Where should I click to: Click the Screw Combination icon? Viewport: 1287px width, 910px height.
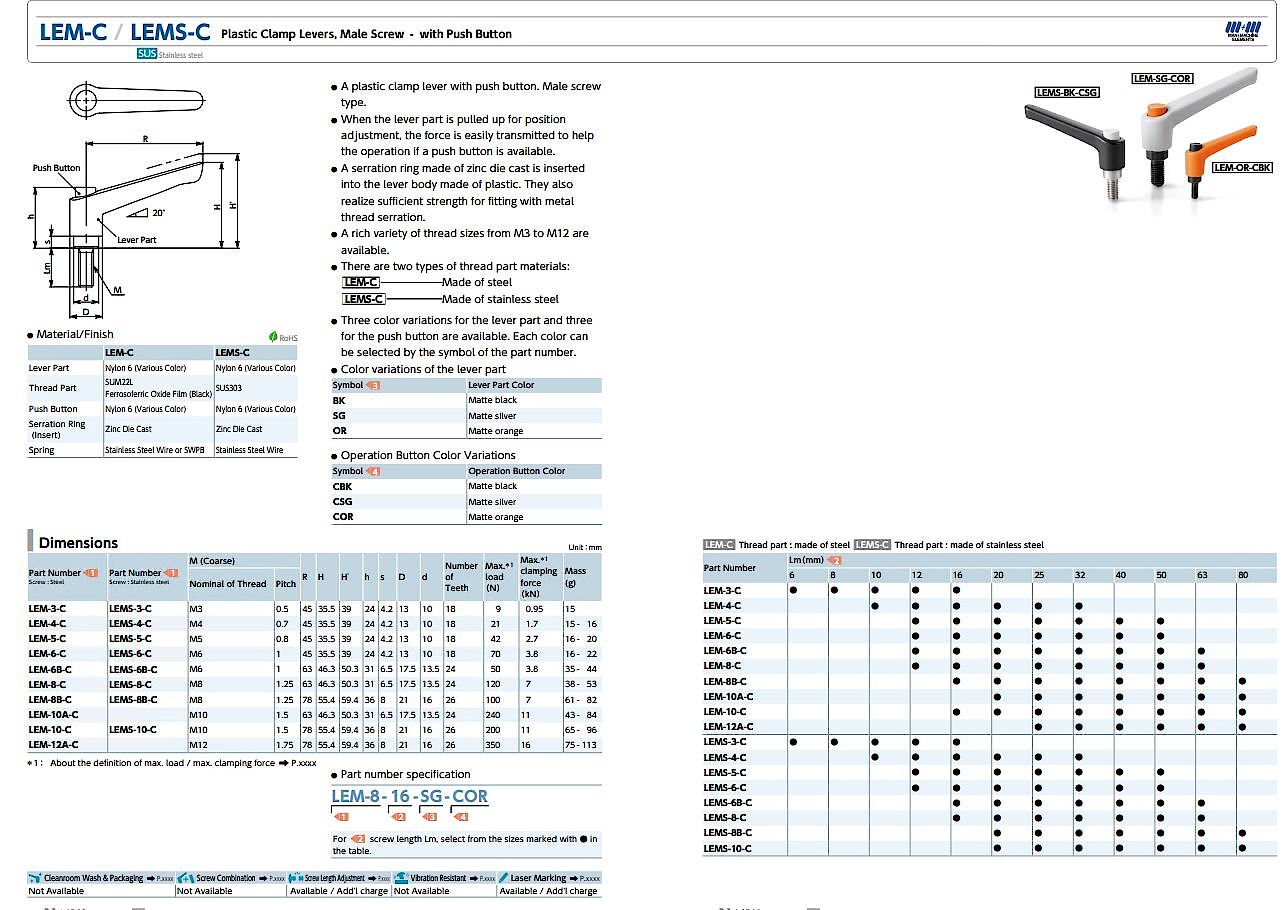pos(185,878)
